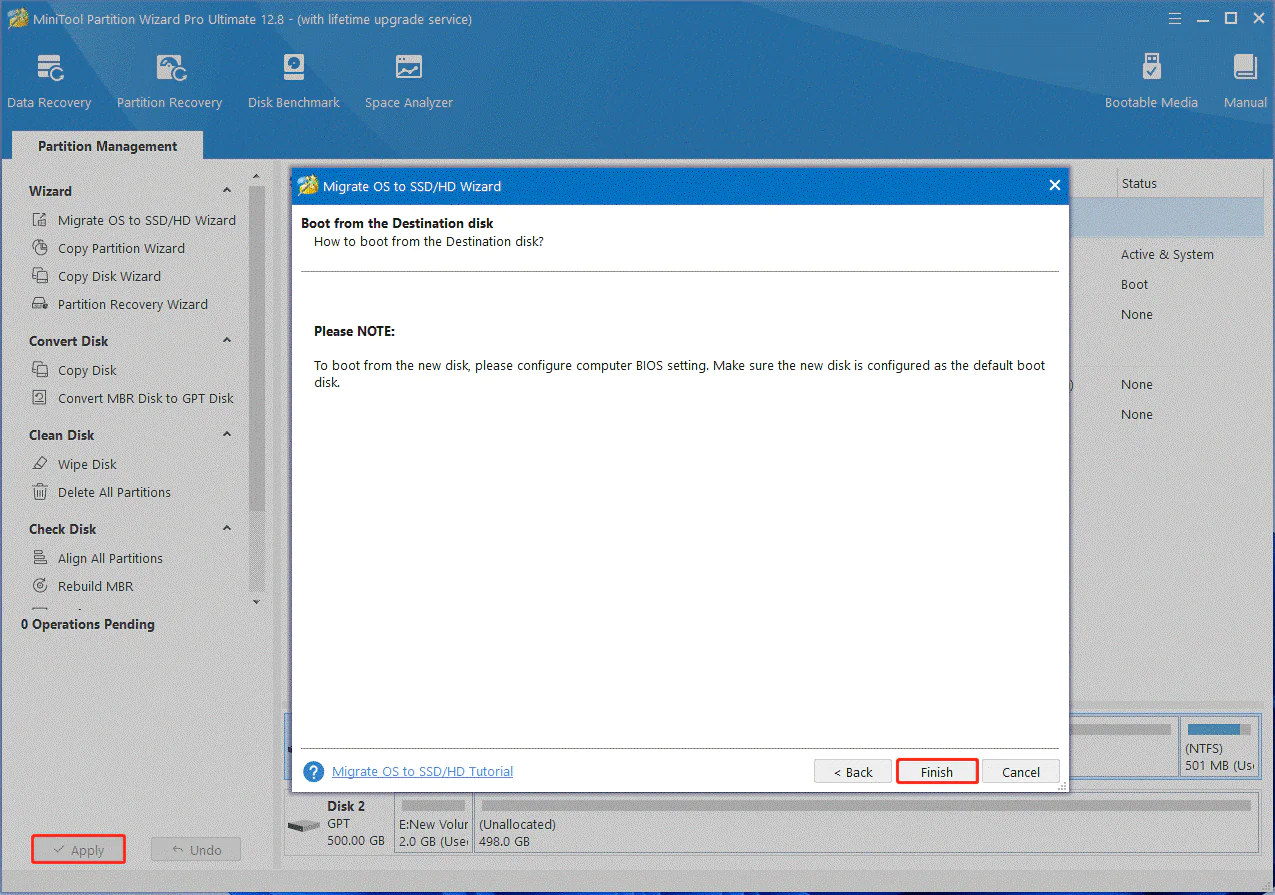The width and height of the screenshot is (1275, 895).
Task: Choose Convert MBR Disk to GPT Disk
Action: pyautogui.click(x=145, y=398)
